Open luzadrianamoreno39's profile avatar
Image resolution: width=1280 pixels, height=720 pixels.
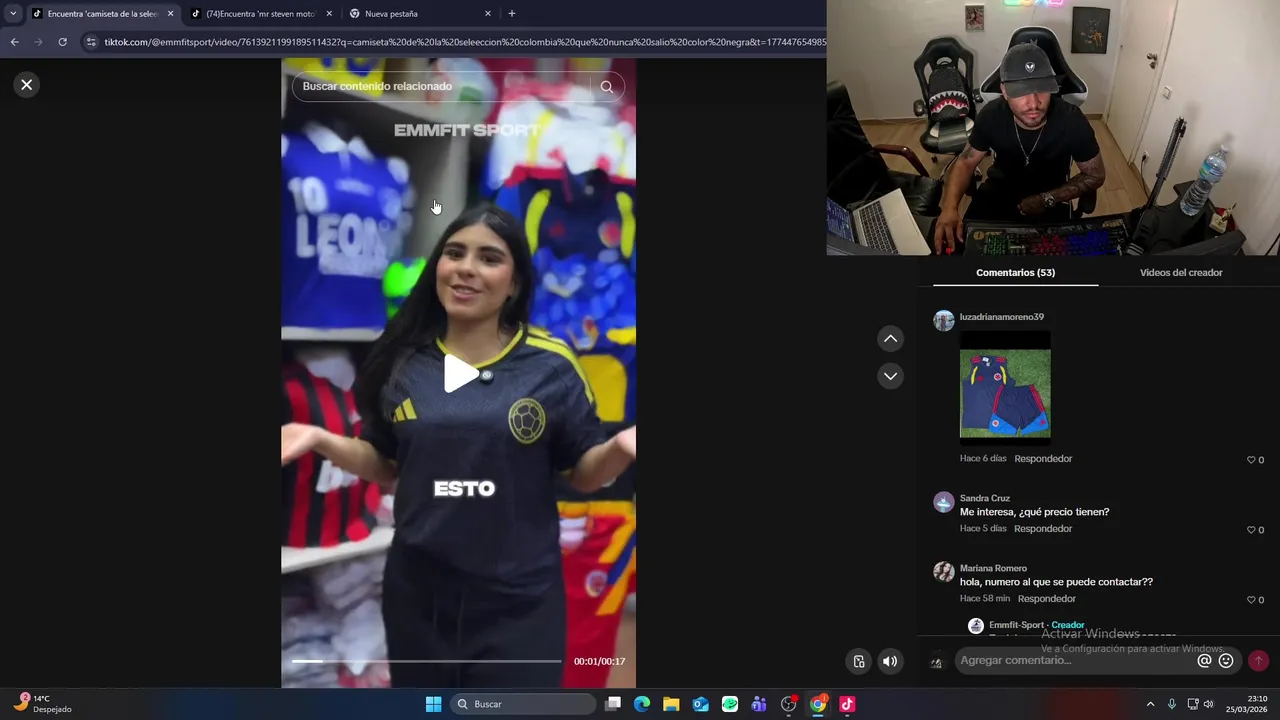tap(944, 320)
